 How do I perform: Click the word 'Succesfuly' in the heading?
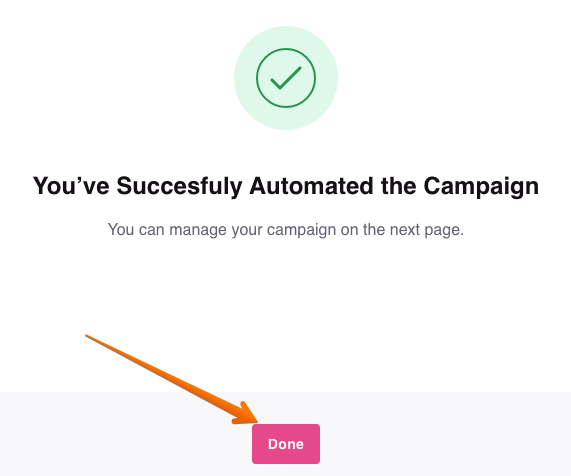coord(179,187)
